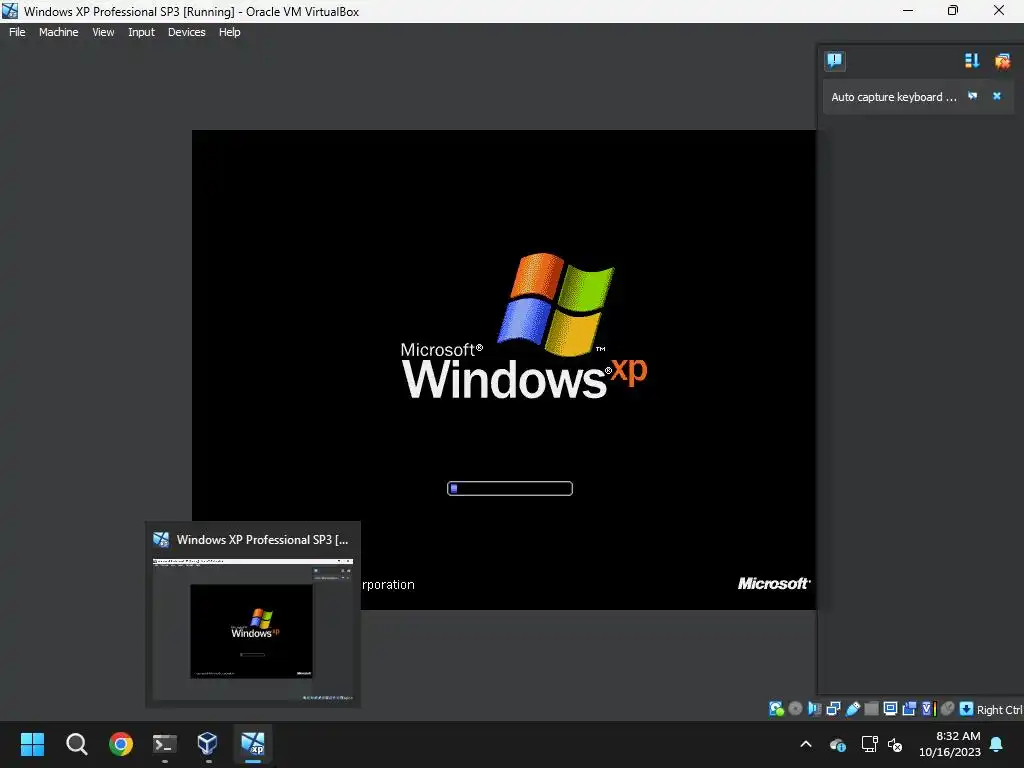
Task: Open the Help menu
Action: coord(229,32)
